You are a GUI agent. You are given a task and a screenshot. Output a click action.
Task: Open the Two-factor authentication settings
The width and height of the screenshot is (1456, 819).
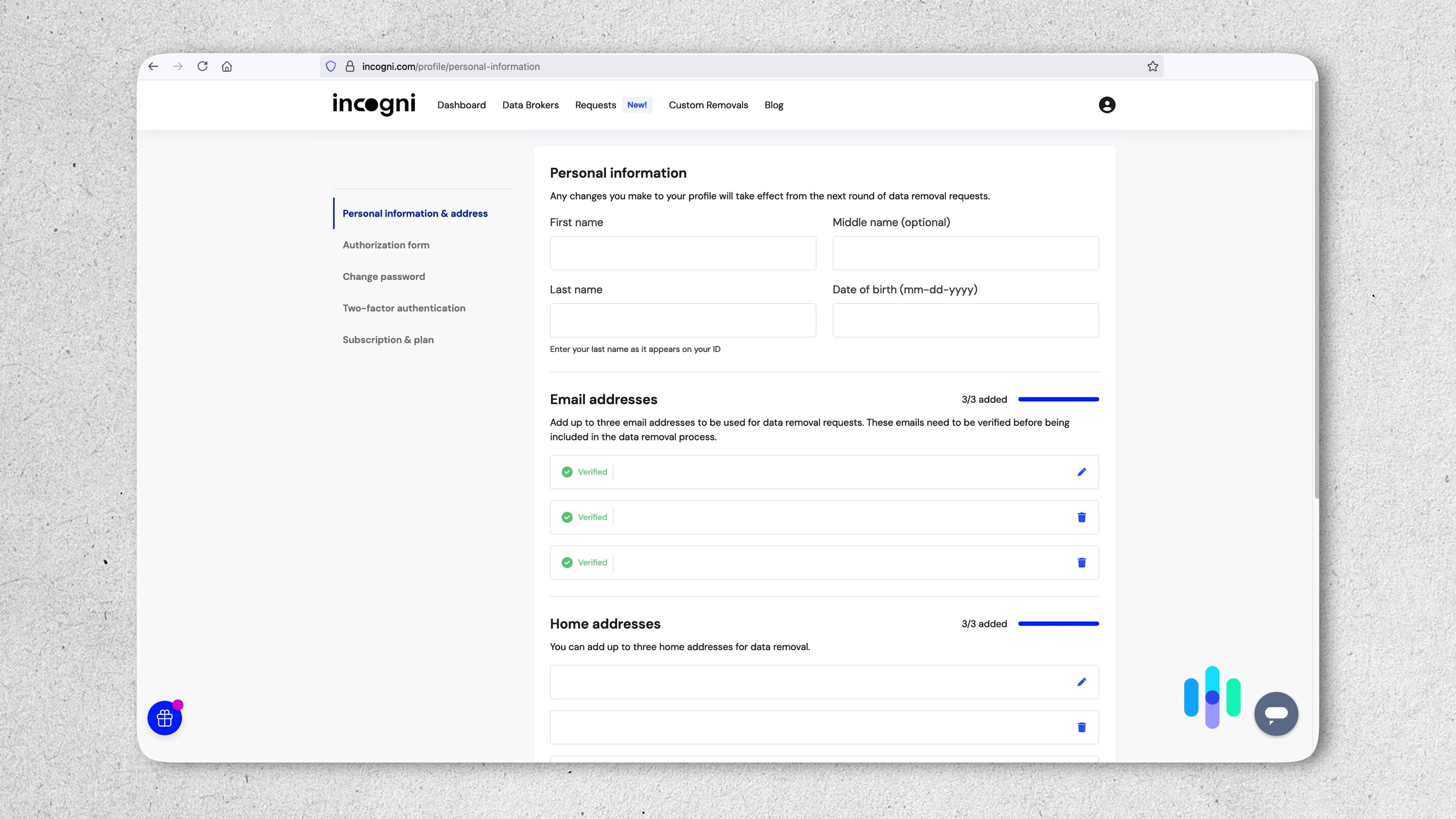(x=403, y=308)
